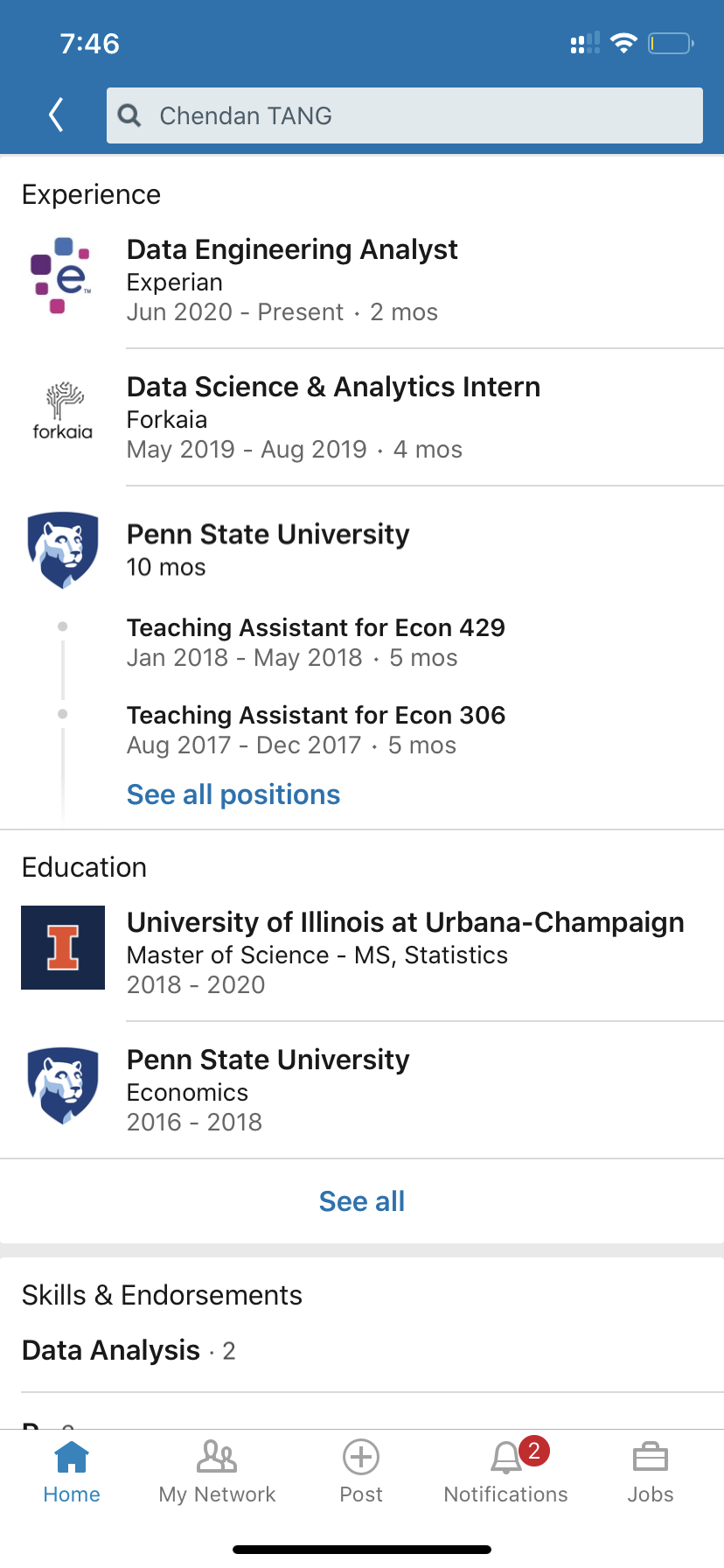
Task: Select the Data Analysis skill
Action: [x=111, y=1351]
